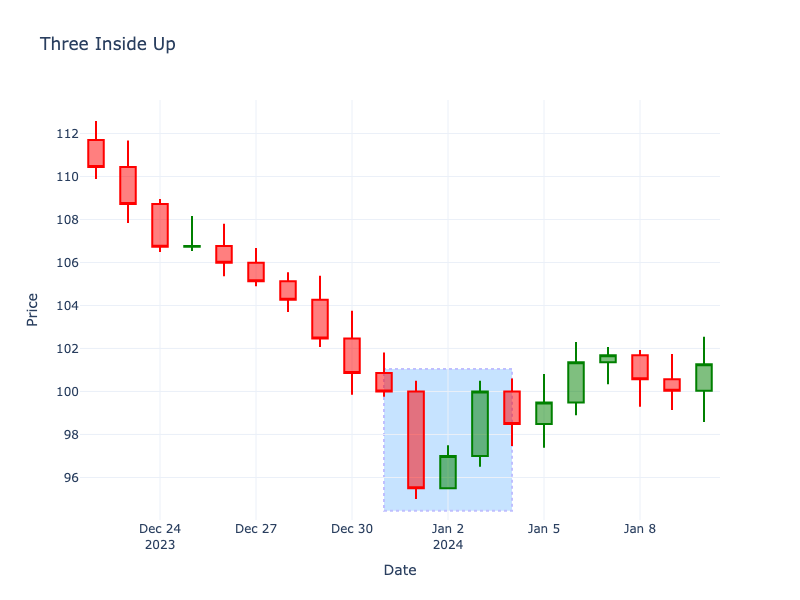
Task: Click the green candle on Jan 2
Action: pyautogui.click(x=448, y=472)
